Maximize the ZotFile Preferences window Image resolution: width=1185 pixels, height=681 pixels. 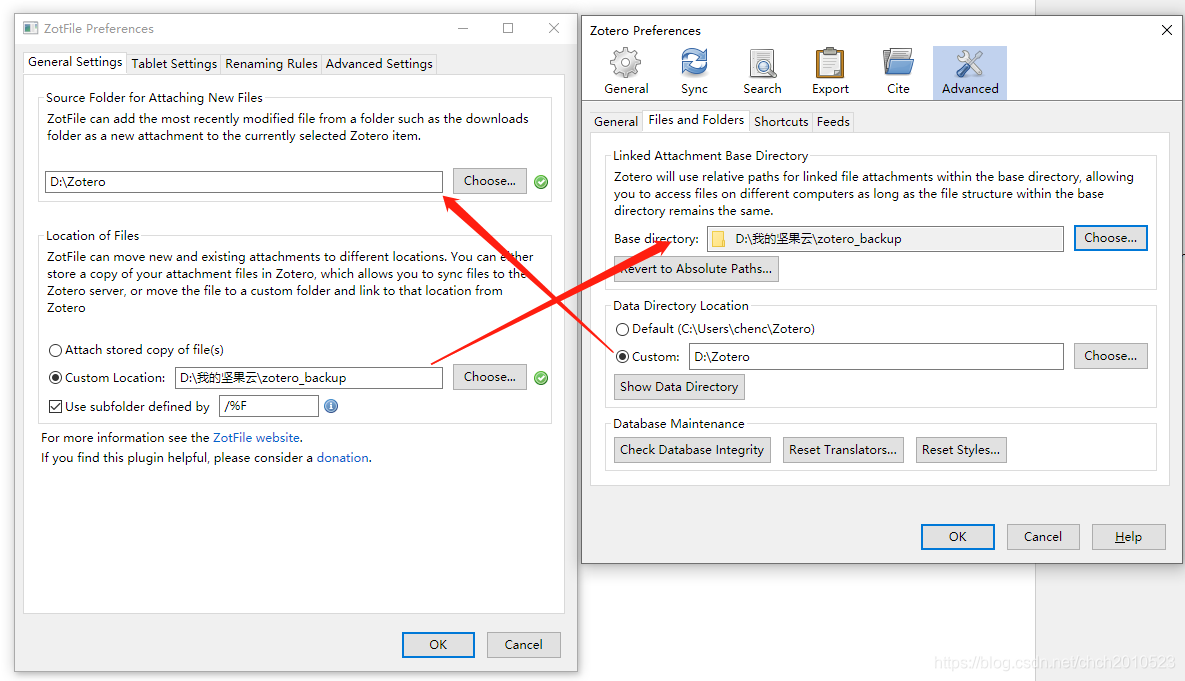click(508, 28)
